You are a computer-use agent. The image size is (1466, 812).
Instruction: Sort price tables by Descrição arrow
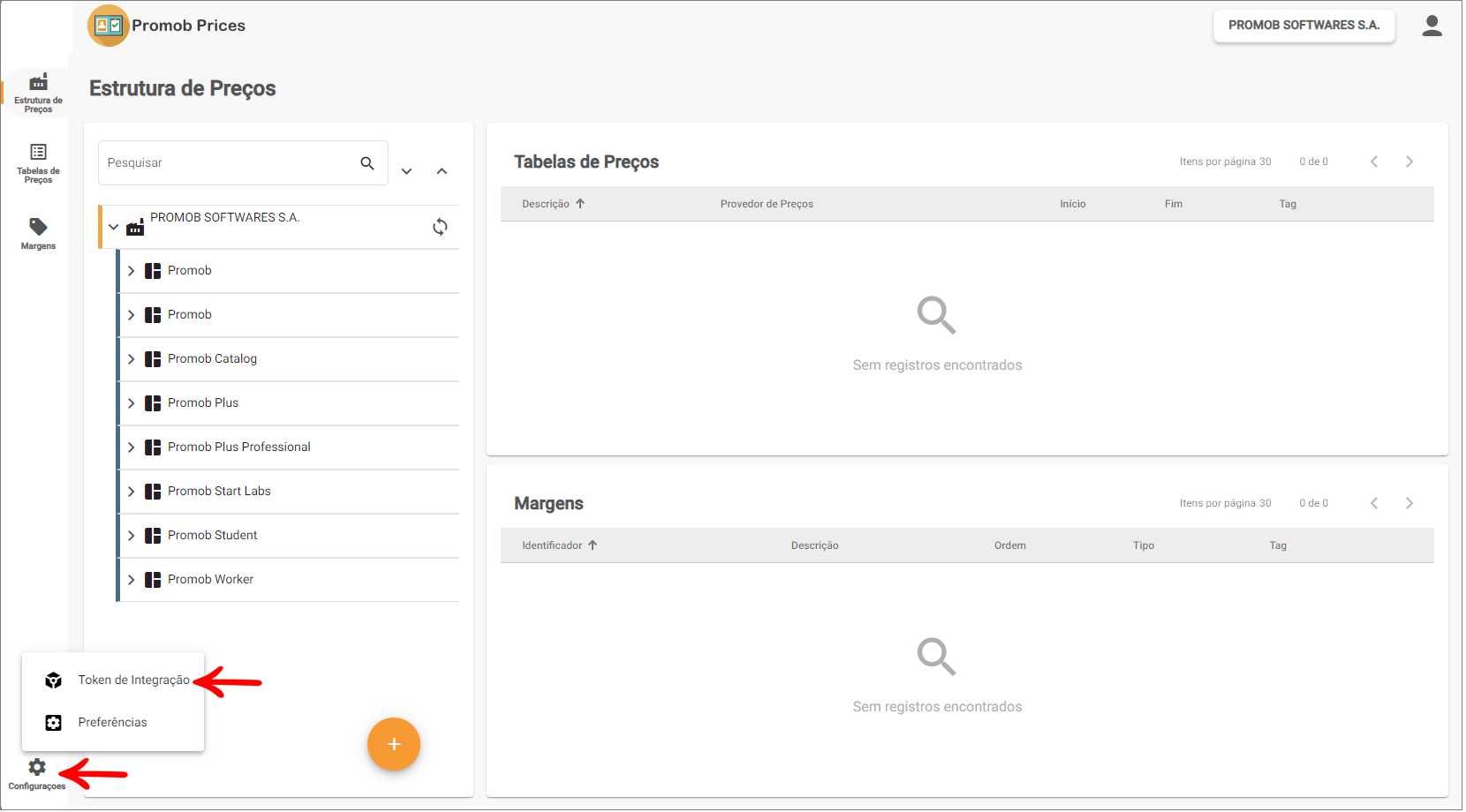(580, 204)
